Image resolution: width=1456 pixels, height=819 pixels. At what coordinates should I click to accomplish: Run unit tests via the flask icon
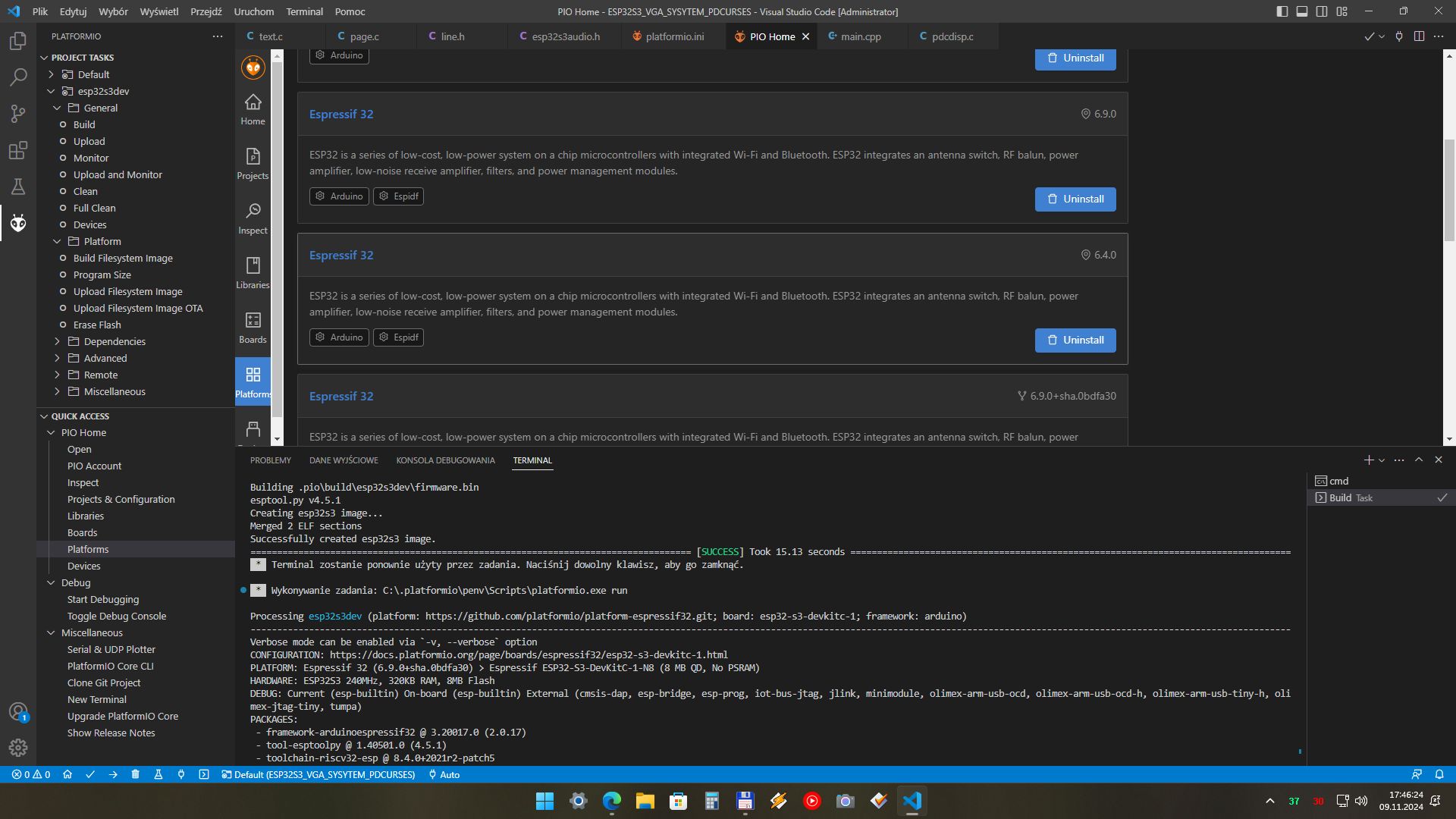(158, 774)
